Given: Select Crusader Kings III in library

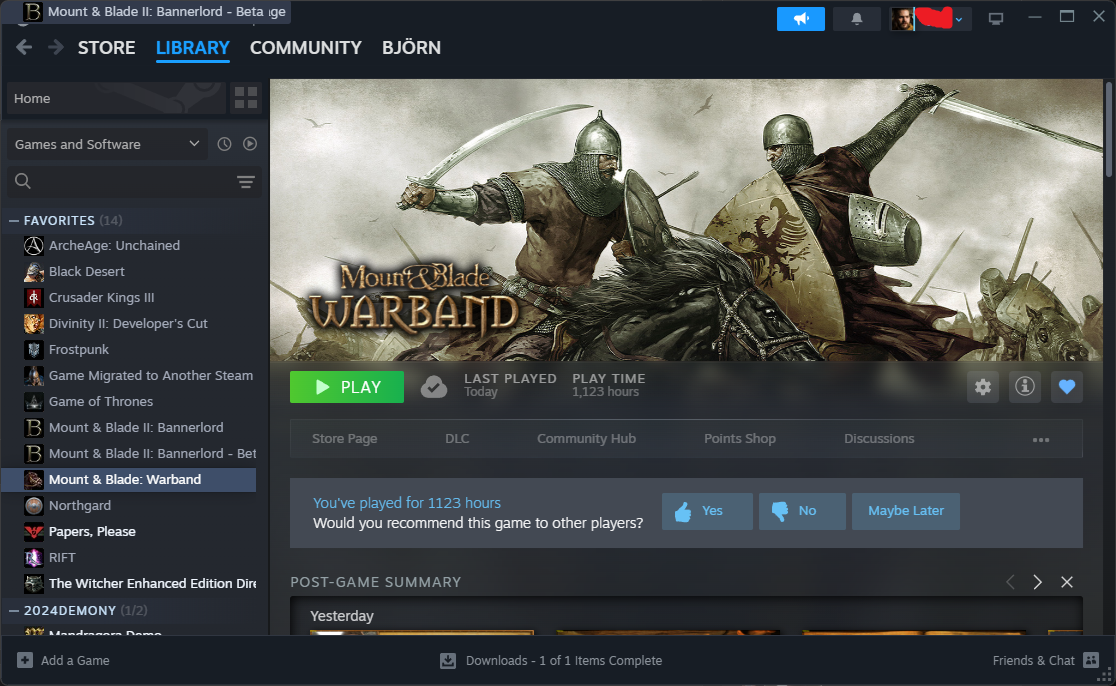Looking at the screenshot, I should click(x=101, y=298).
